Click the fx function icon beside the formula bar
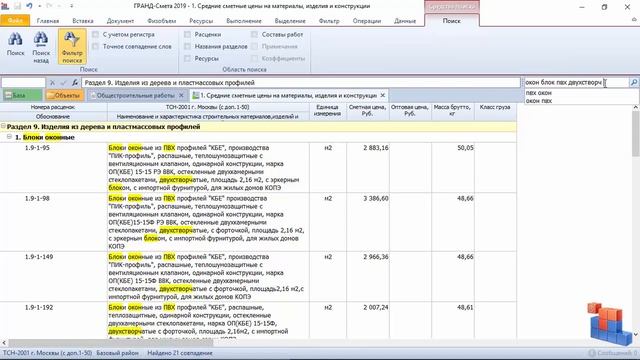The image size is (640, 360). [x=75, y=83]
